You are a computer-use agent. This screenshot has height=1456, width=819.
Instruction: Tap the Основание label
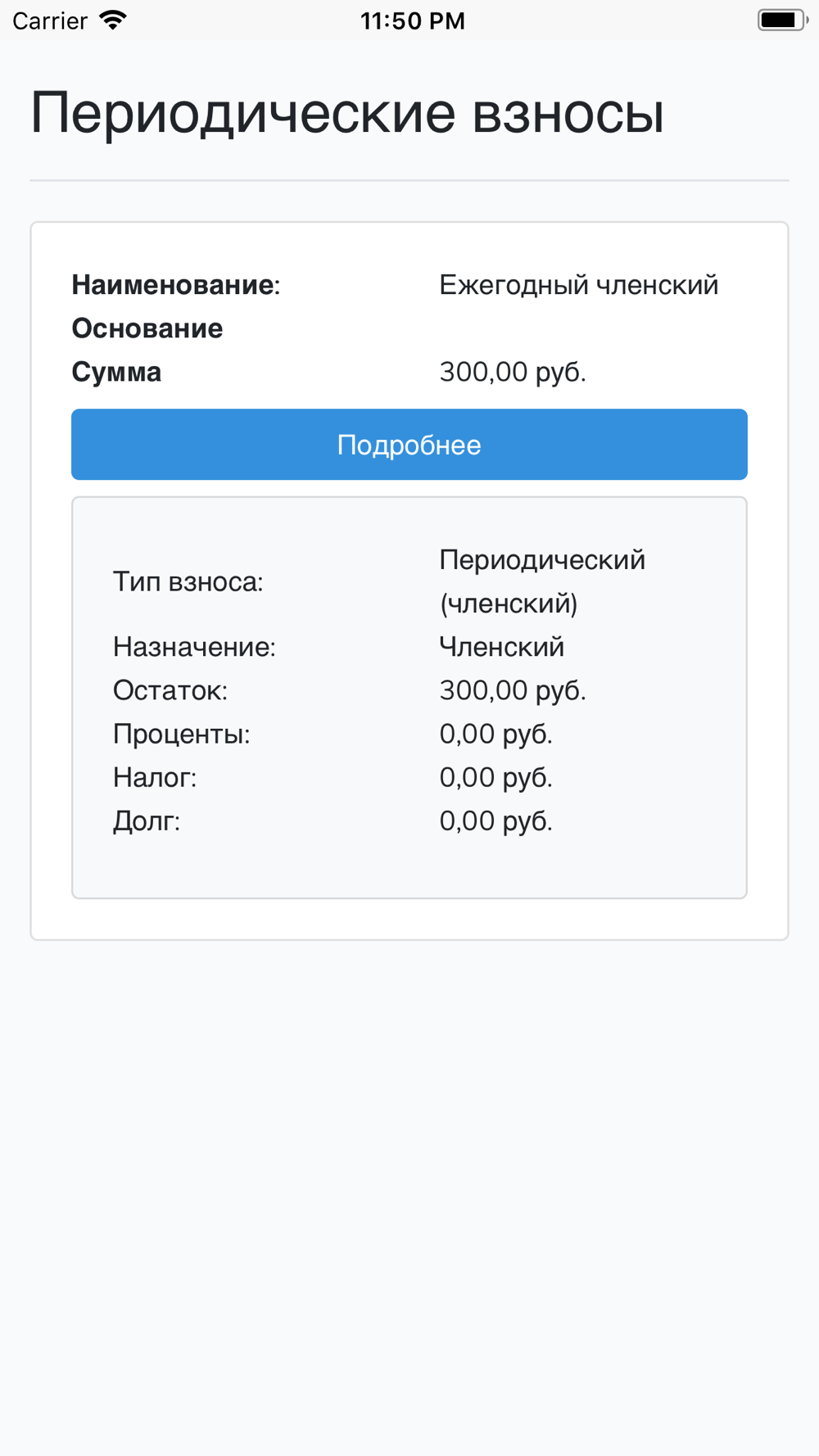pyautogui.click(x=147, y=328)
